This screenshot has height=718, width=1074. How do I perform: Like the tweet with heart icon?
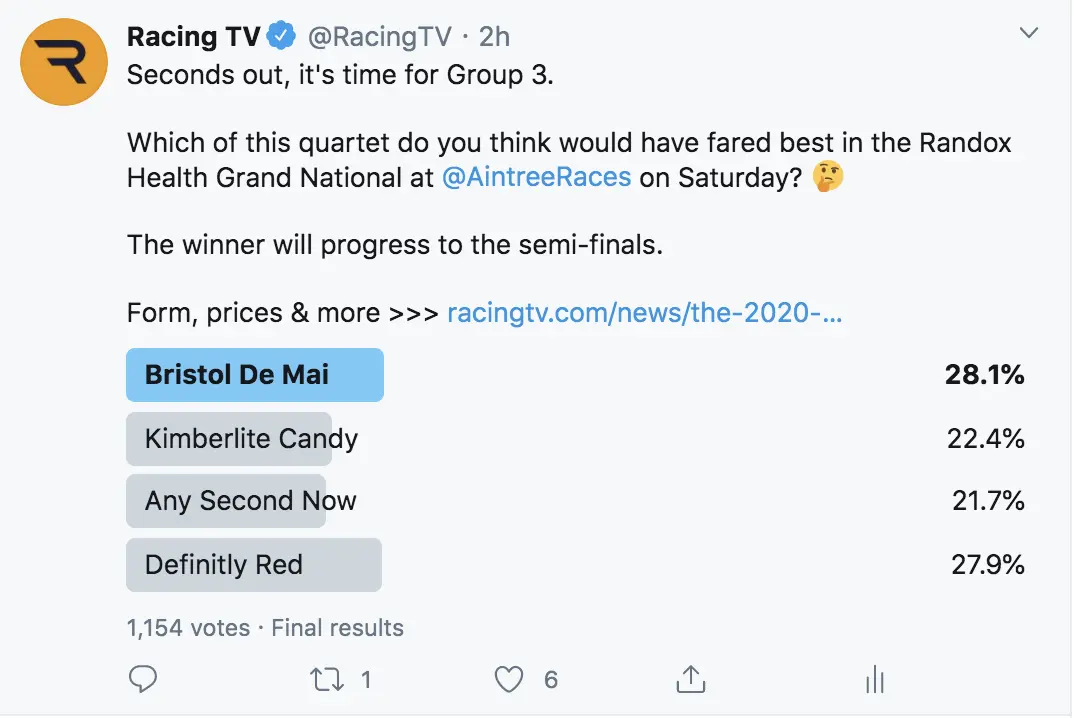tap(509, 680)
